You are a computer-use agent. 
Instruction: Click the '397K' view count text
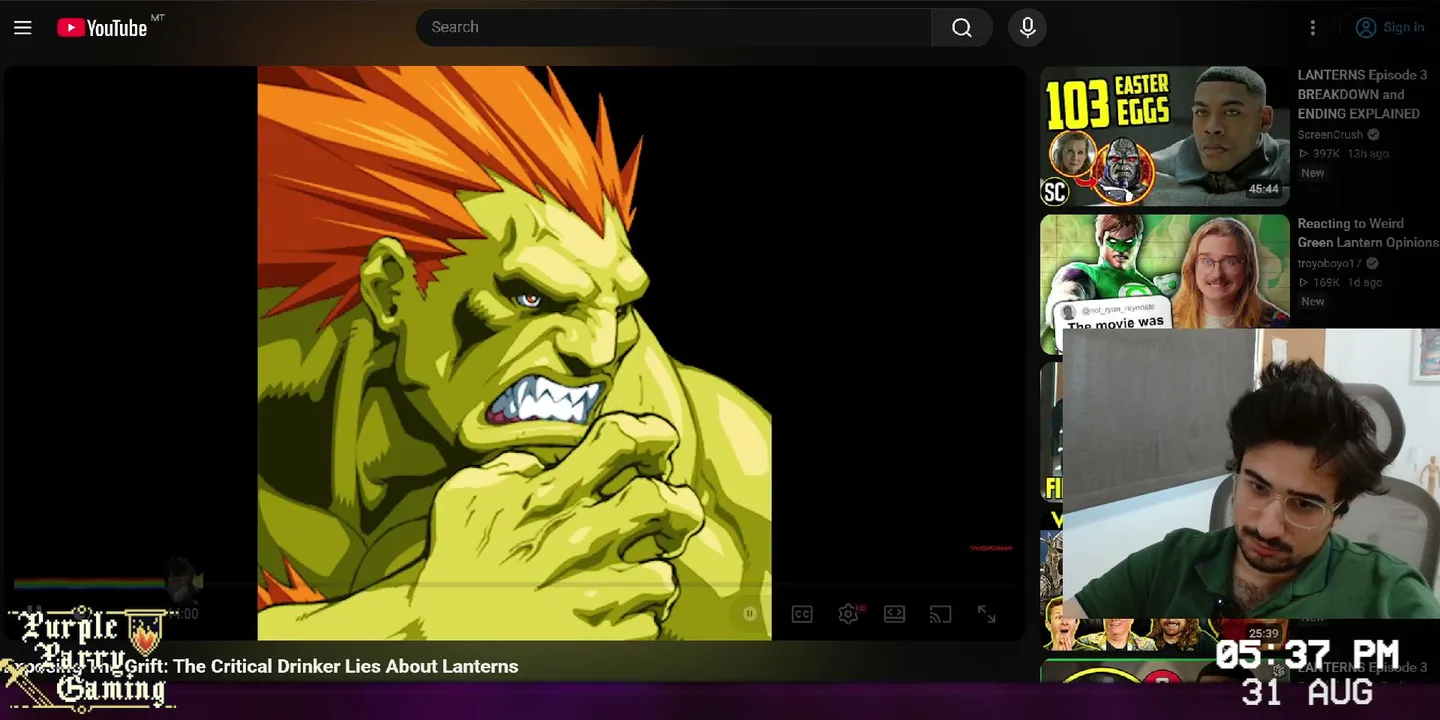pyautogui.click(x=1326, y=154)
